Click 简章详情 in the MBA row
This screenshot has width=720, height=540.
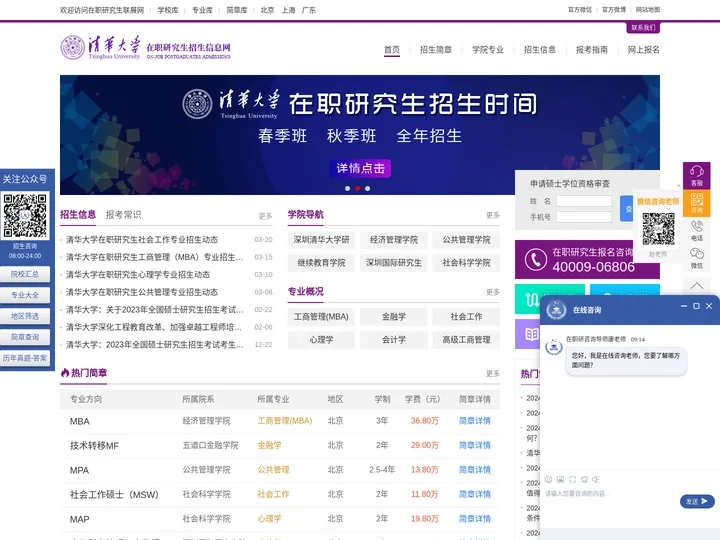coord(475,421)
